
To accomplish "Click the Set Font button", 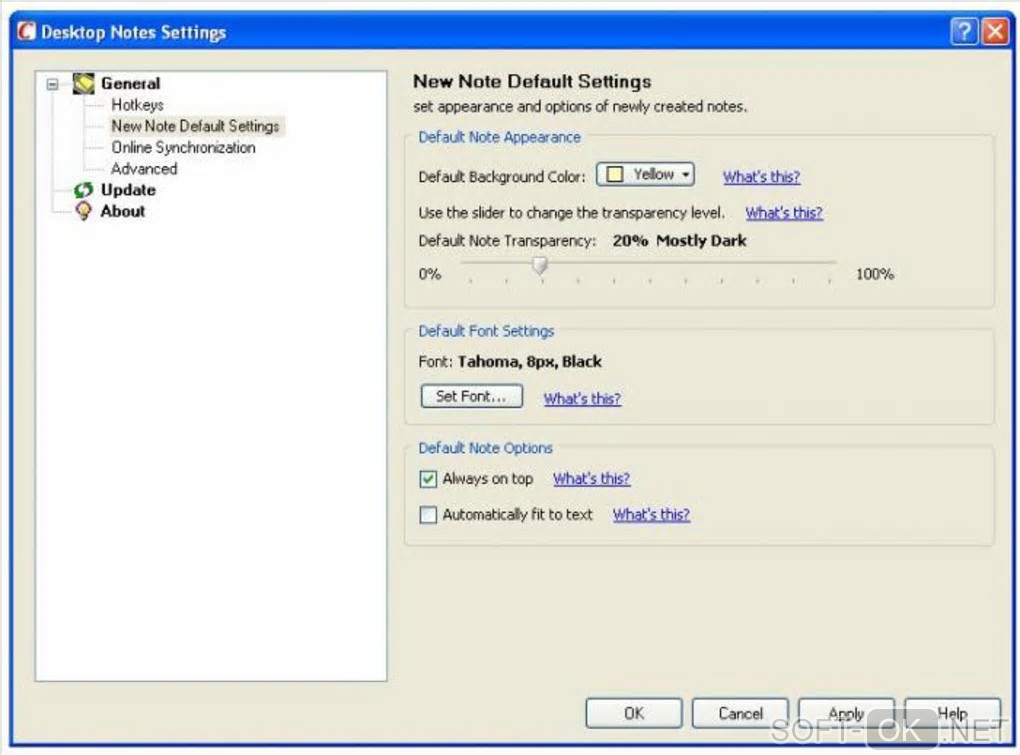I will click(471, 397).
